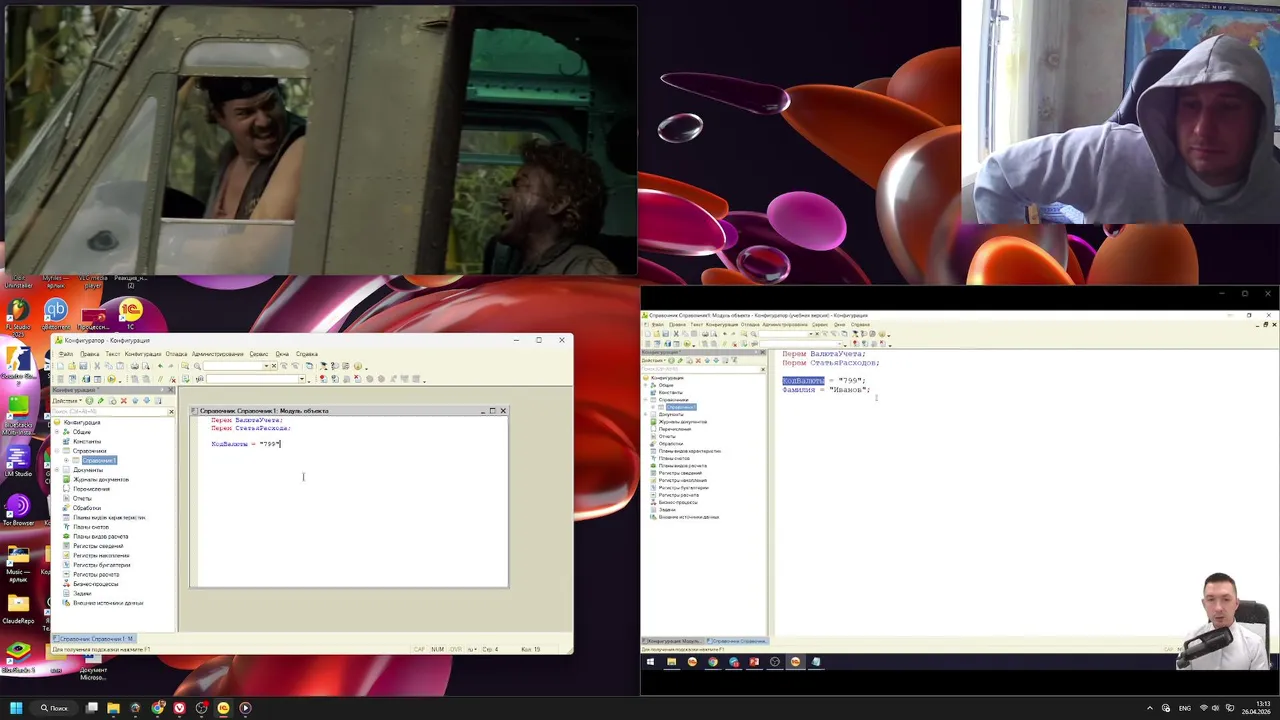Click Поиск search box on Windows taskbar

click(54, 708)
